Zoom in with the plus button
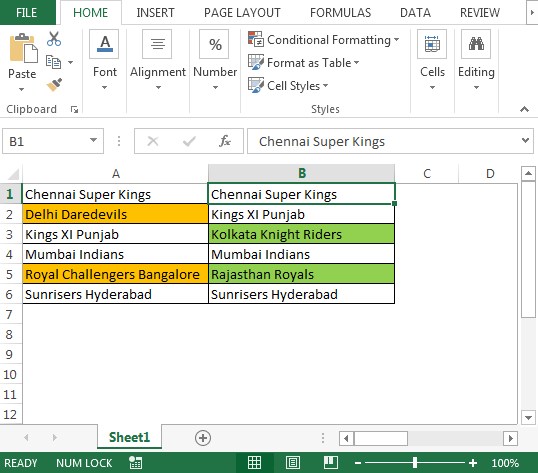Image resolution: width=538 pixels, height=473 pixels. pyautogui.click(x=473, y=463)
